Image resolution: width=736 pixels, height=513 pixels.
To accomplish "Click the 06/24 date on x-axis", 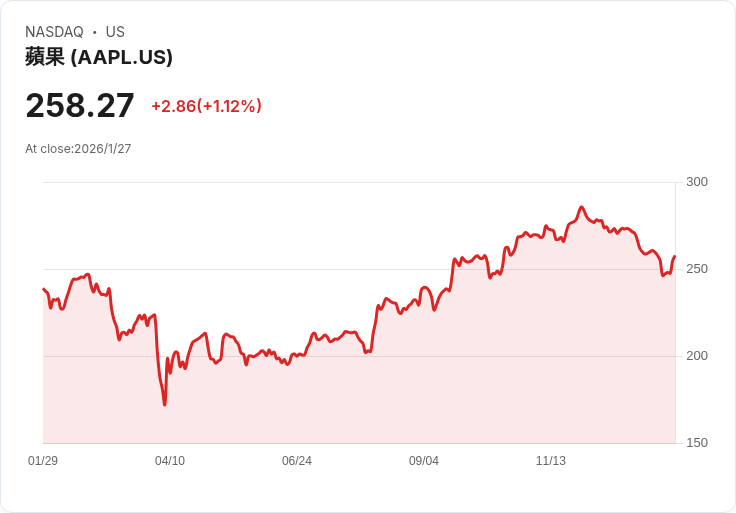I will [x=297, y=461].
